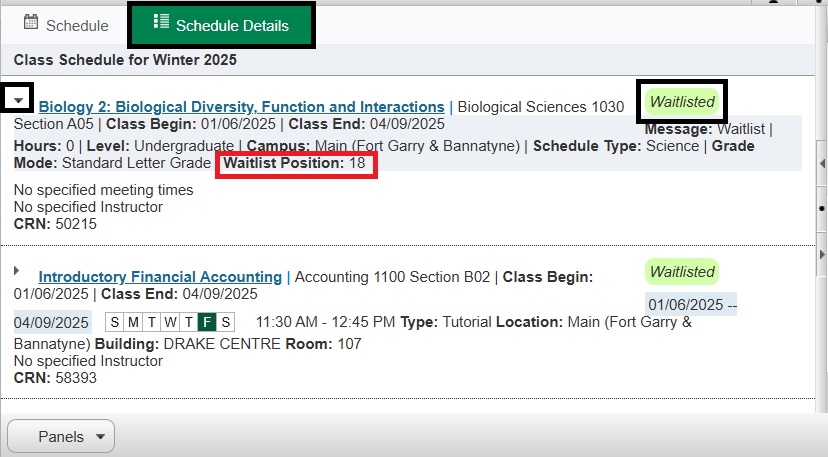Screen dimensions: 828x457
Task: Click the left-pointing panel arrow on right edge
Action: point(821,163)
